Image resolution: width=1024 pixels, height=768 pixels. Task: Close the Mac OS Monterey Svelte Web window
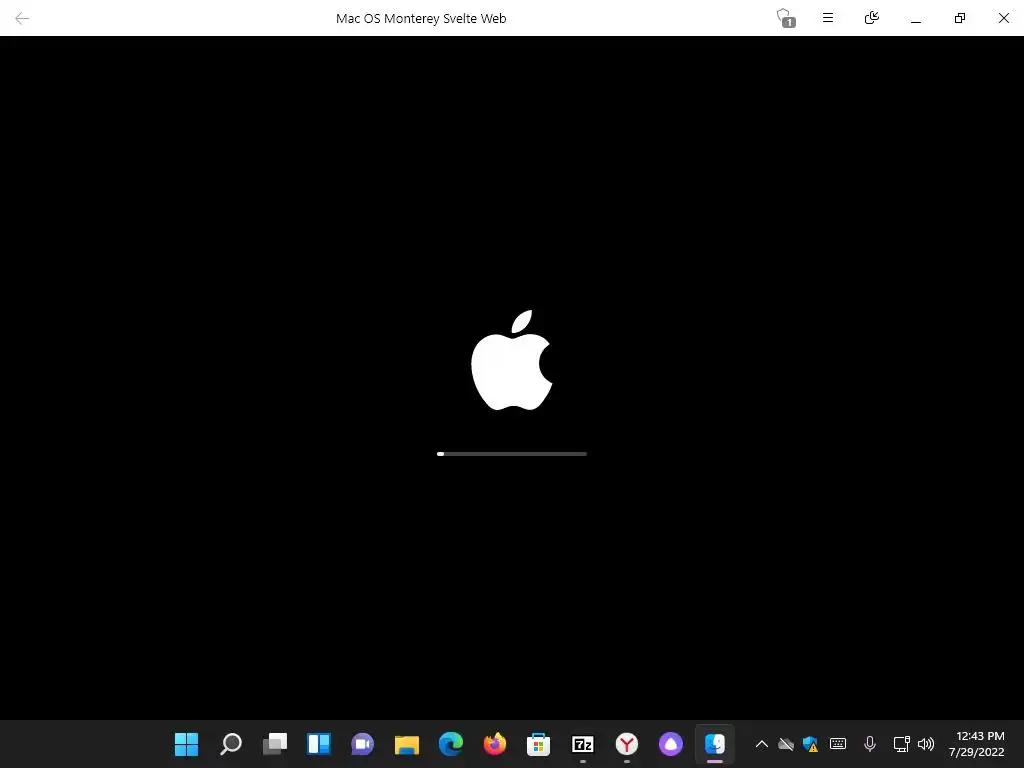[x=1003, y=18]
